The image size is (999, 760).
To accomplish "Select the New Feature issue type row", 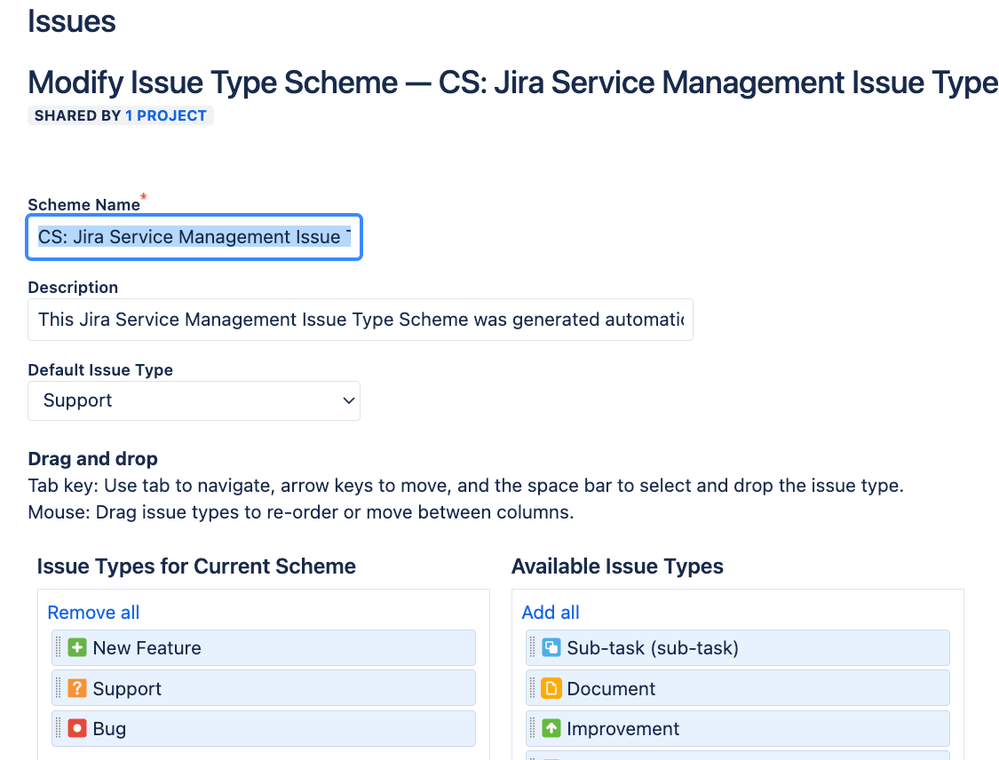I will click(263, 648).
